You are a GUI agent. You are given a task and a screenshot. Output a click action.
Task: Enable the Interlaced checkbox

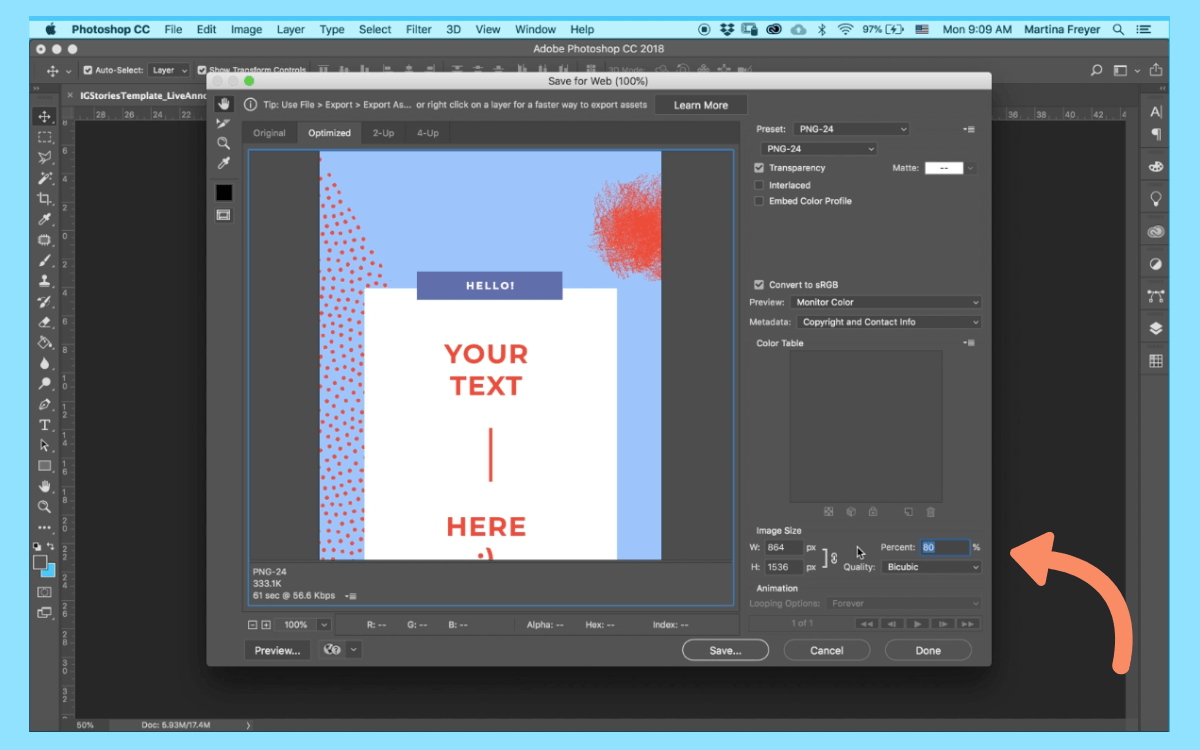(x=758, y=184)
